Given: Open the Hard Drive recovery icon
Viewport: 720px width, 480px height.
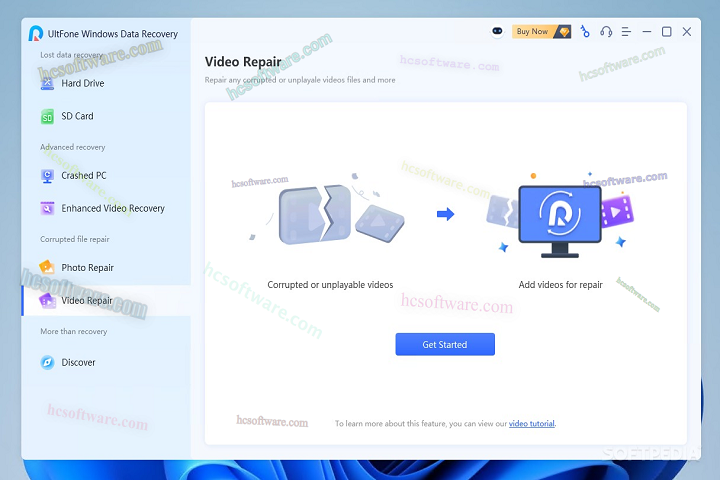Looking at the screenshot, I should [47, 84].
